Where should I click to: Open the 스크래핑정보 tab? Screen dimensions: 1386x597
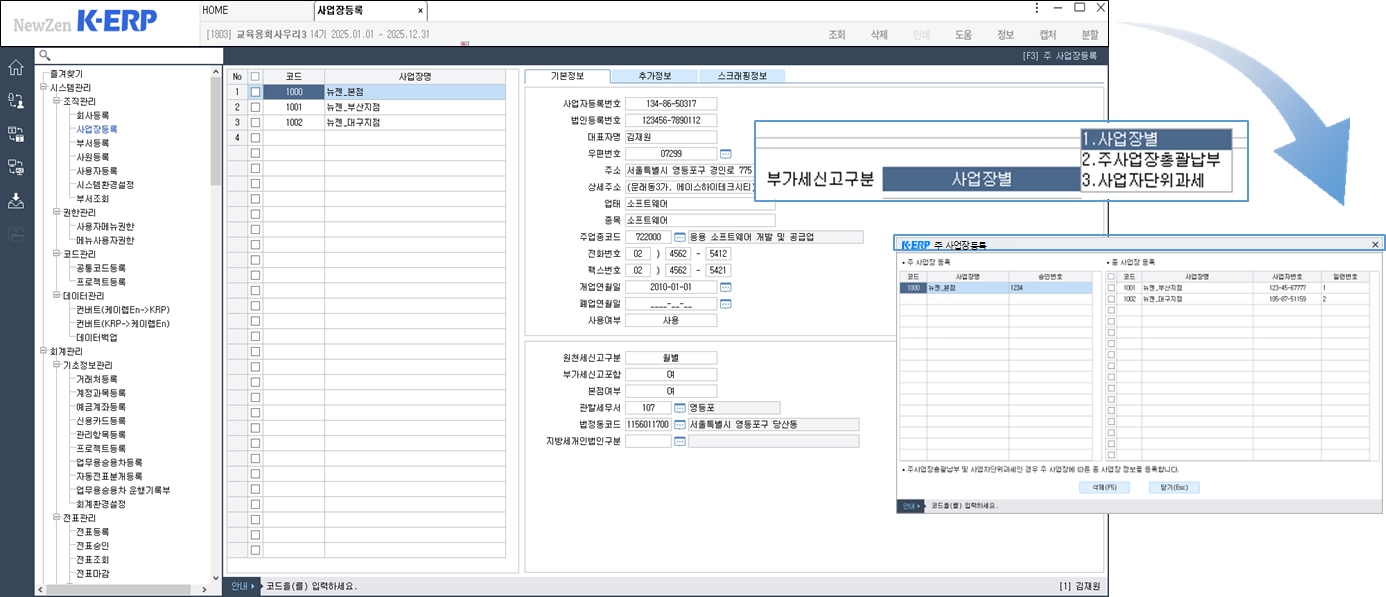tap(741, 76)
